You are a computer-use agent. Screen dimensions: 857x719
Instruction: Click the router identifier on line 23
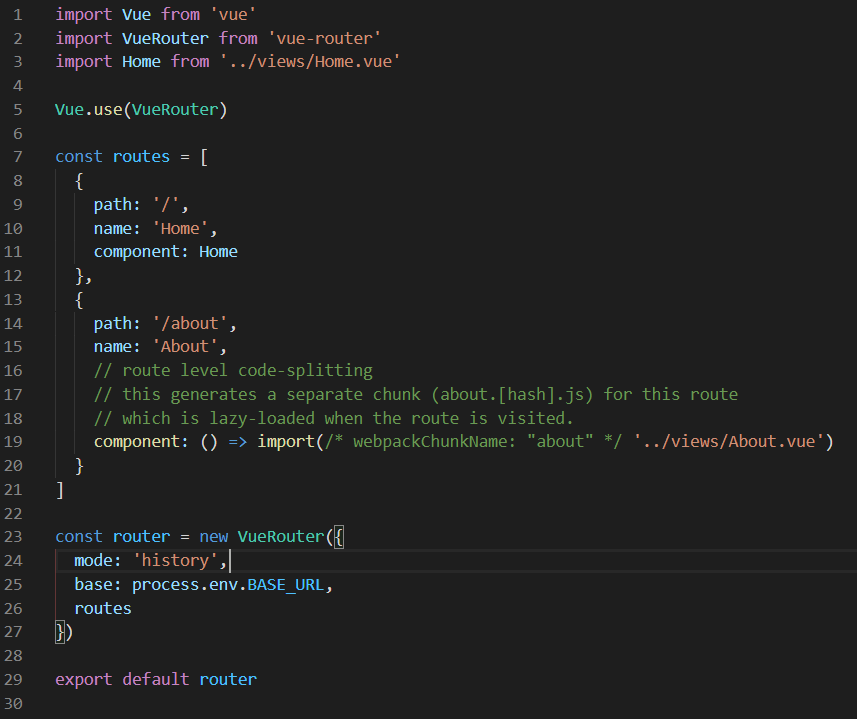141,537
